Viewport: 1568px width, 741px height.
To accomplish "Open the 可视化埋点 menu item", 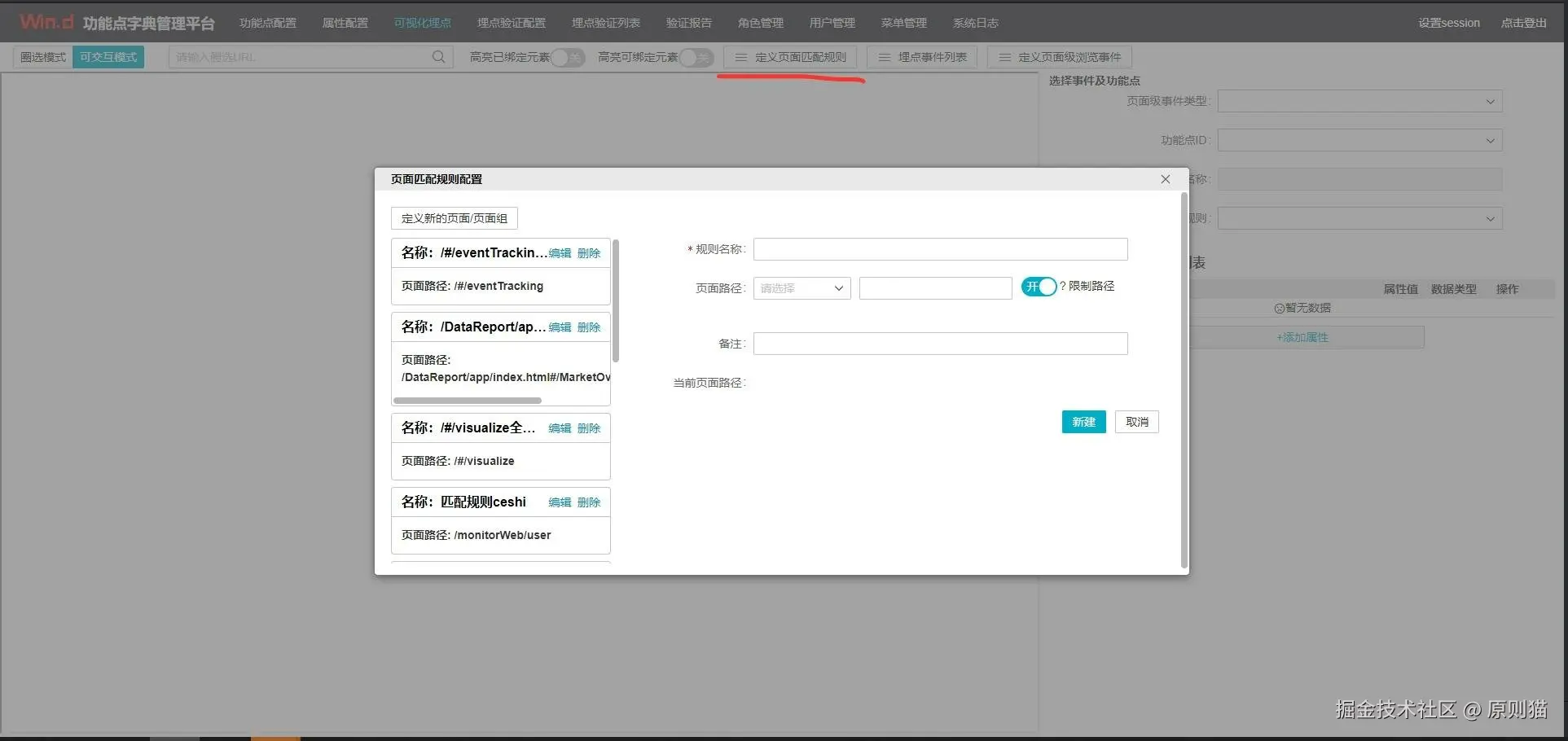I will tap(423, 23).
